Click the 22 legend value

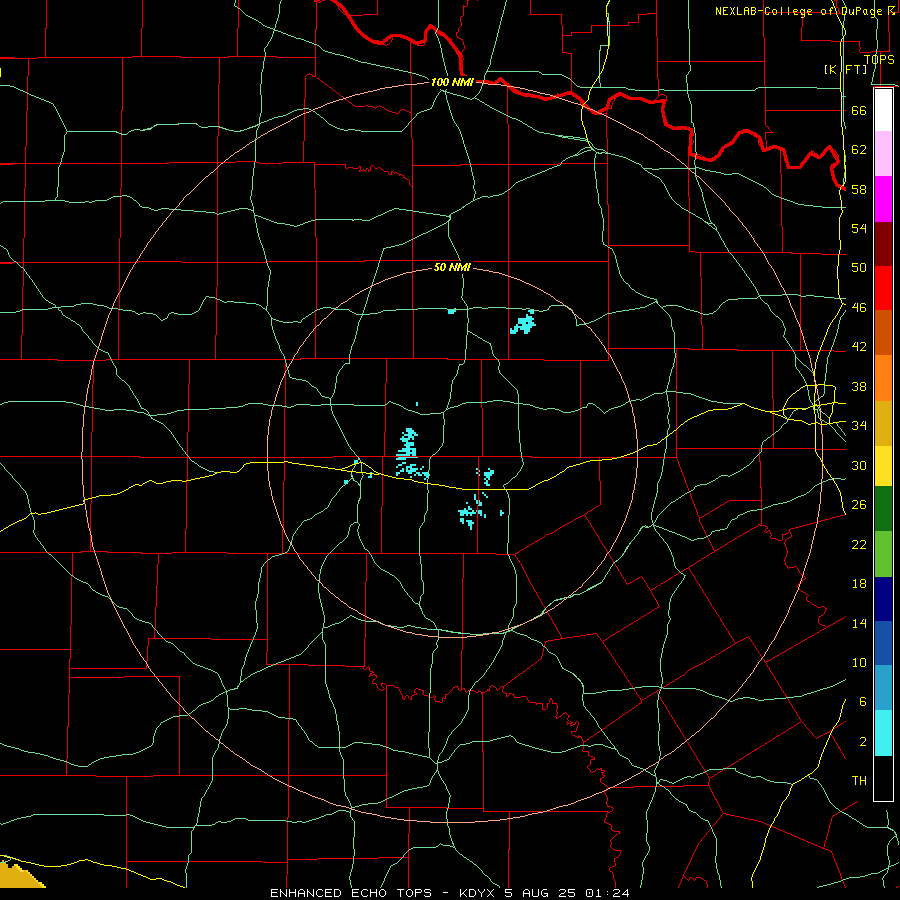tap(859, 545)
